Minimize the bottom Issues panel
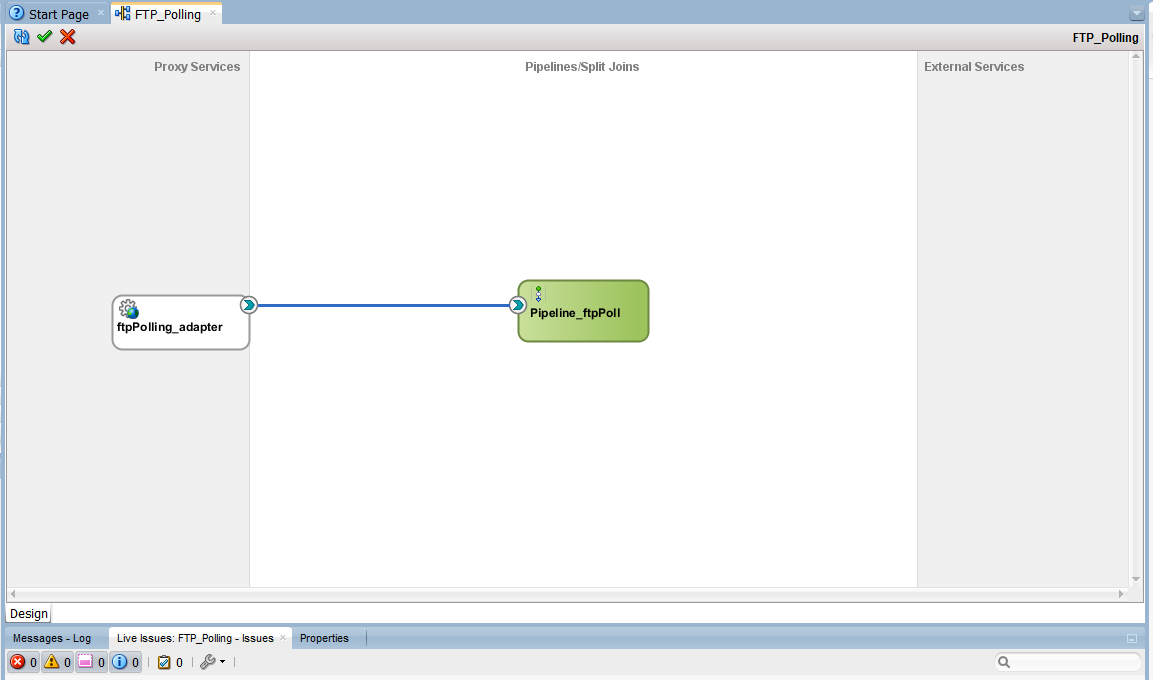1153x680 pixels. click(x=1131, y=638)
